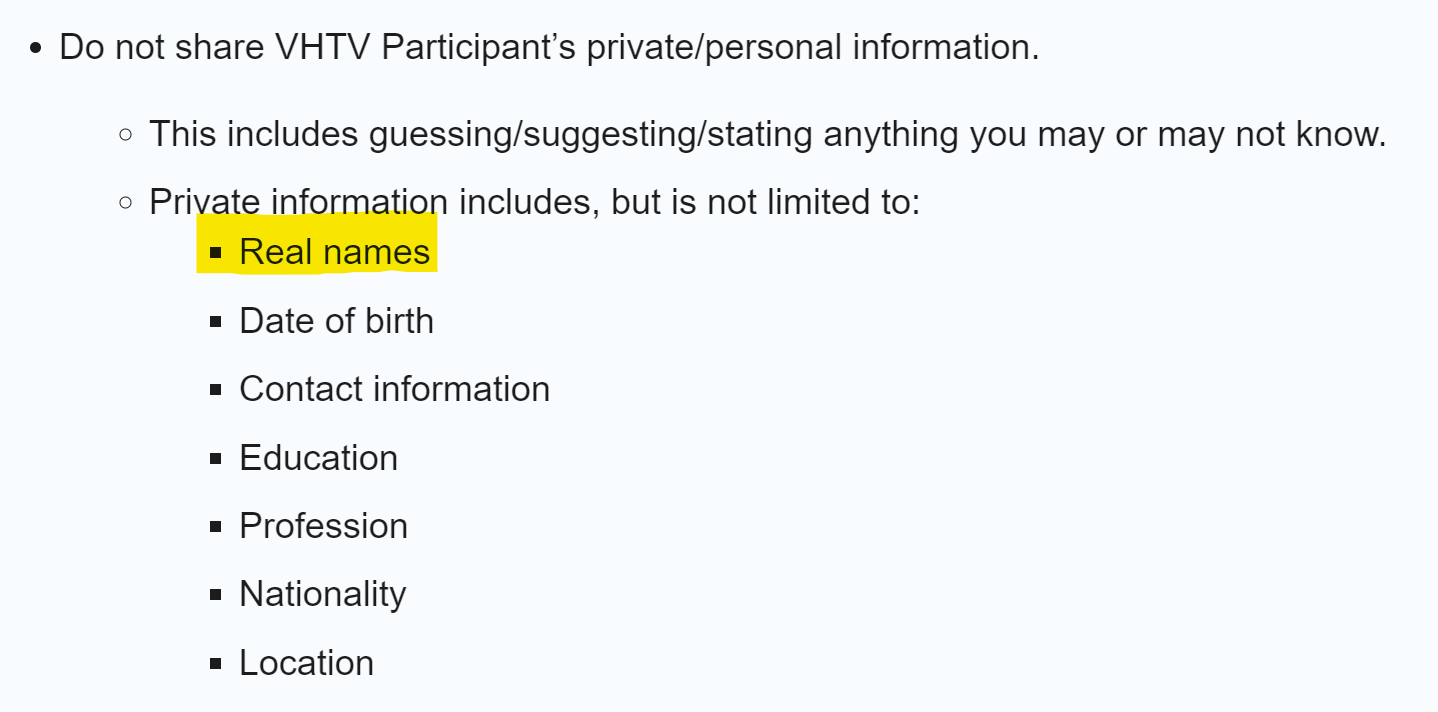This screenshot has height=712, width=1438.
Task: Click the square bullet before "Profession"
Action: click(x=215, y=527)
